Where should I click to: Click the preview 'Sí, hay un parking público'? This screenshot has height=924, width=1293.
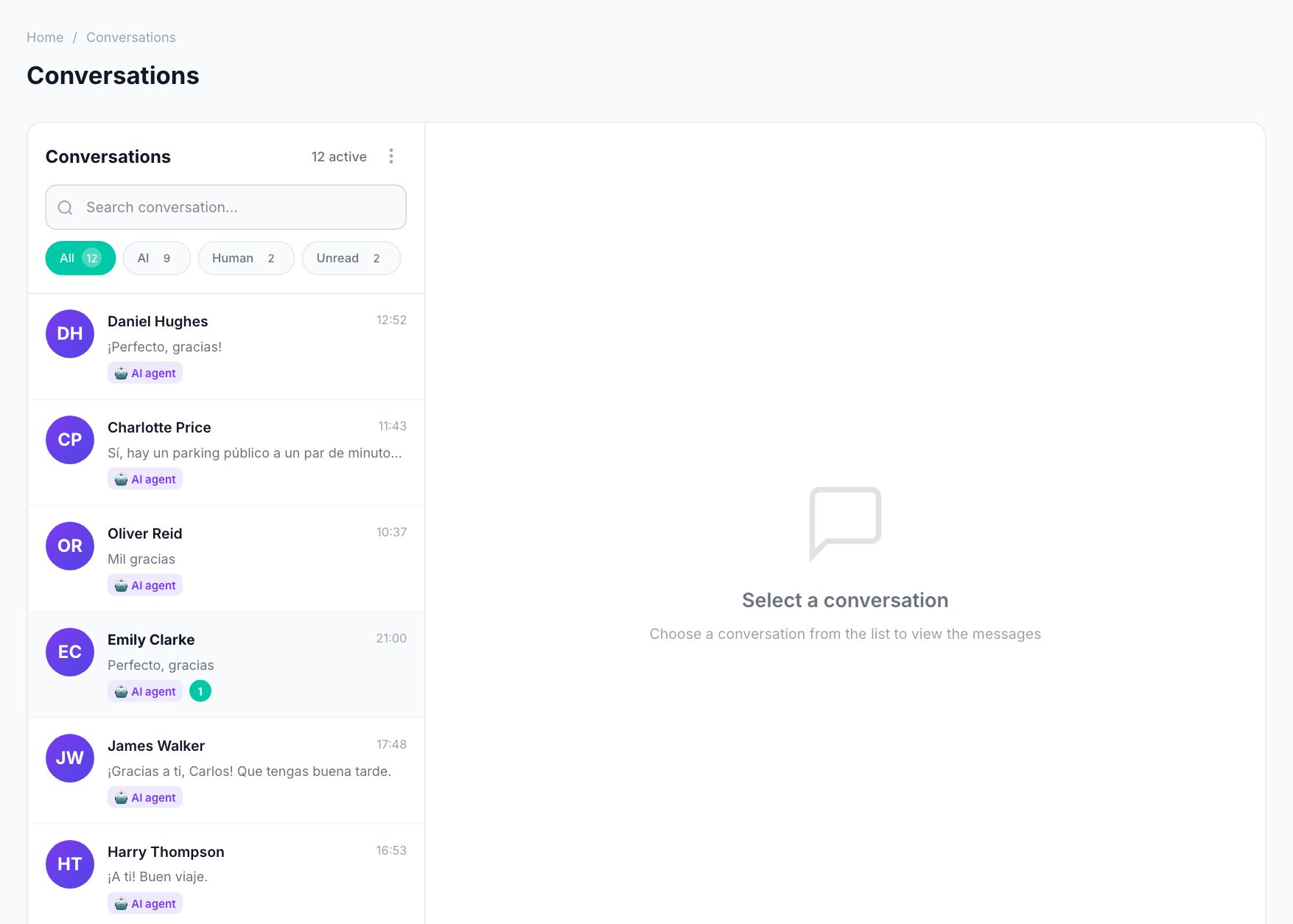tap(255, 453)
